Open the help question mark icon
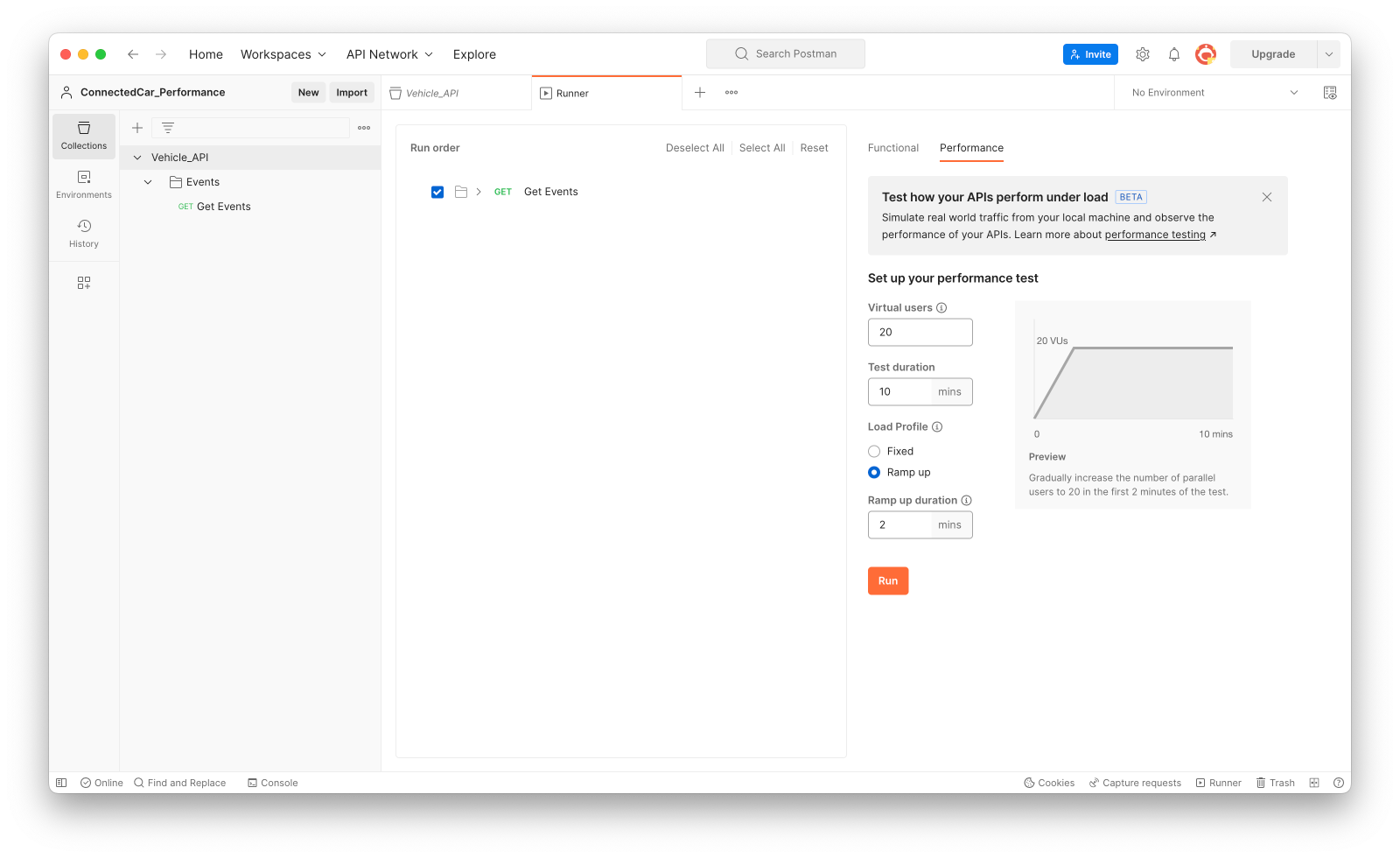 1339,783
